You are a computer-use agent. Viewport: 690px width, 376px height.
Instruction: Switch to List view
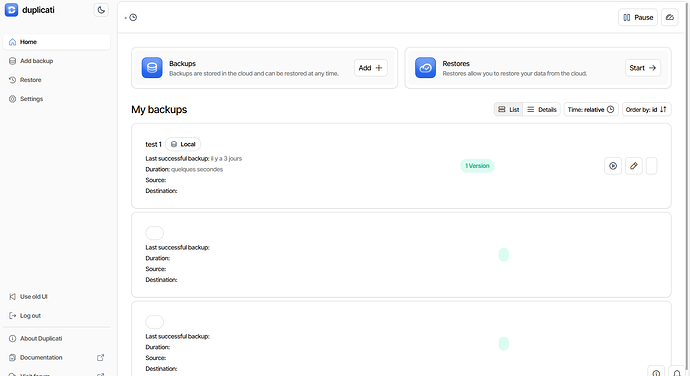coord(509,110)
